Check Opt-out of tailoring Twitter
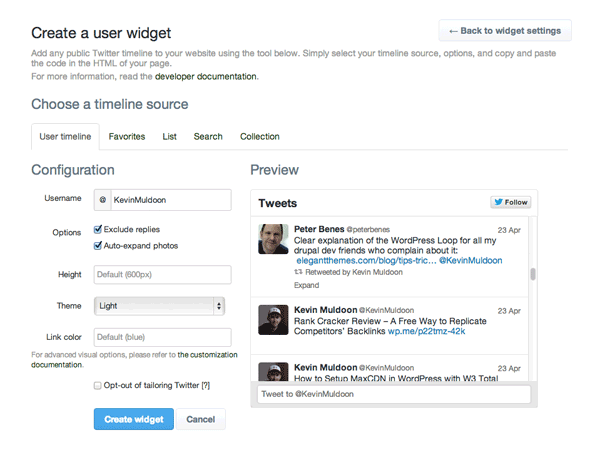 (x=98, y=385)
